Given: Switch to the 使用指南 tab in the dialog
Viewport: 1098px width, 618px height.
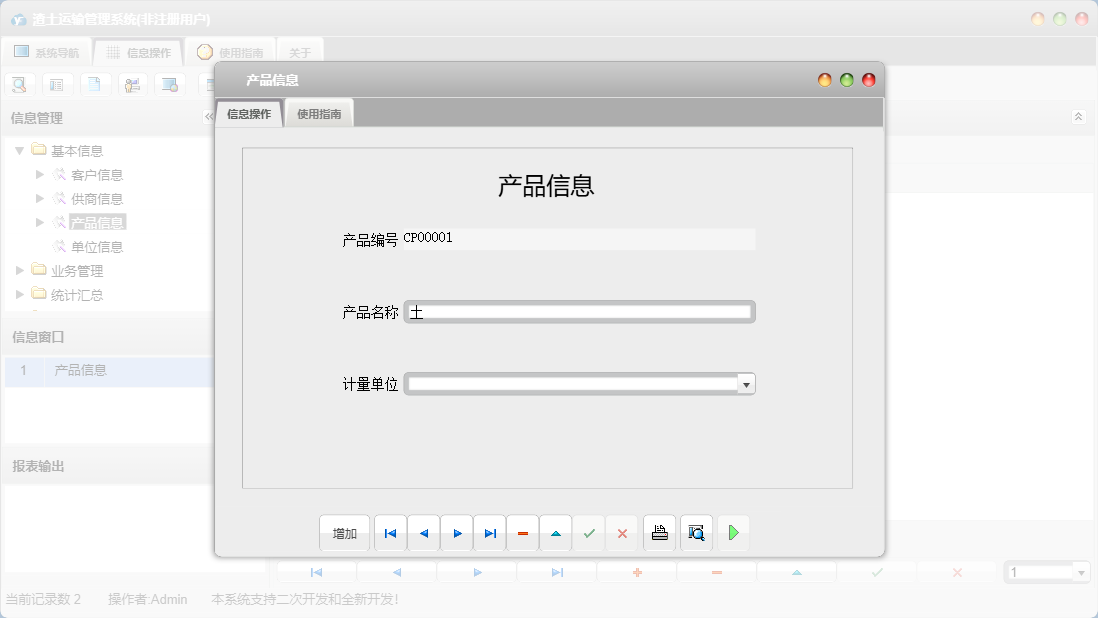Looking at the screenshot, I should [318, 112].
